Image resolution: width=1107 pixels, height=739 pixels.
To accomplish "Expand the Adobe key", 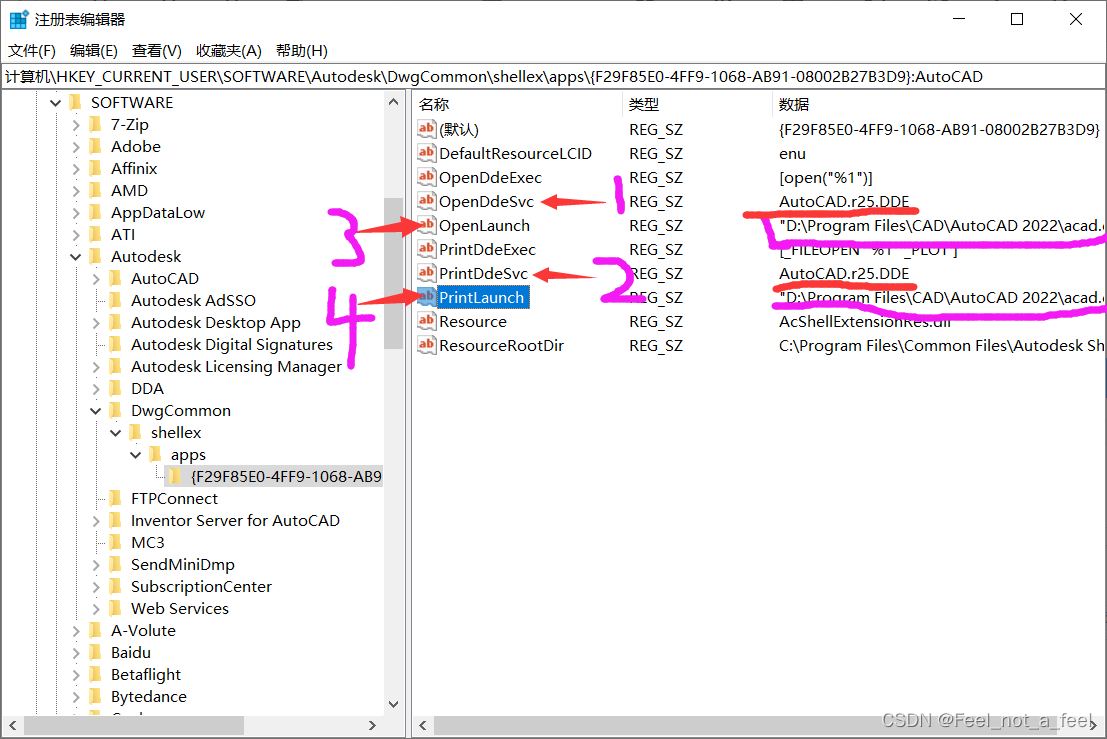I will (x=76, y=148).
